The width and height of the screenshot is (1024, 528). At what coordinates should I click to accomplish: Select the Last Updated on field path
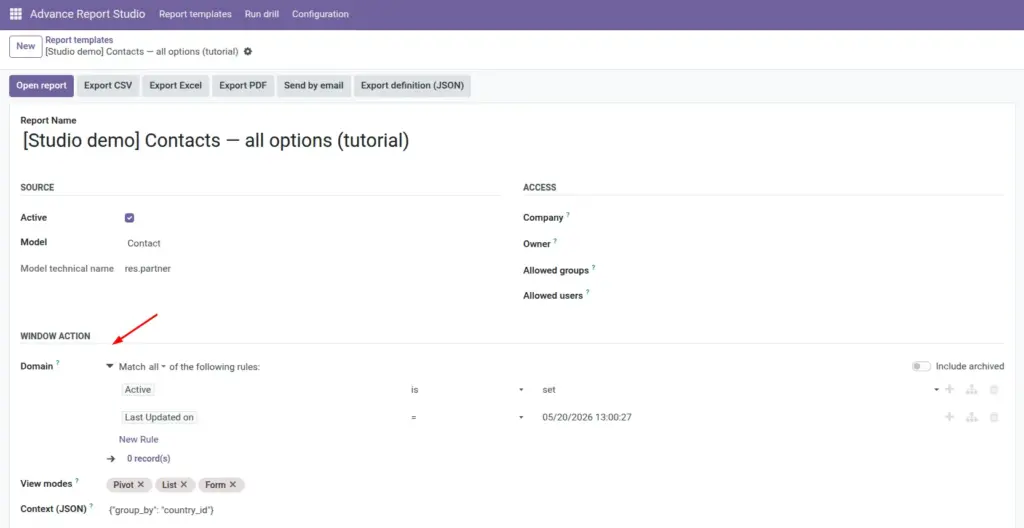pos(159,417)
